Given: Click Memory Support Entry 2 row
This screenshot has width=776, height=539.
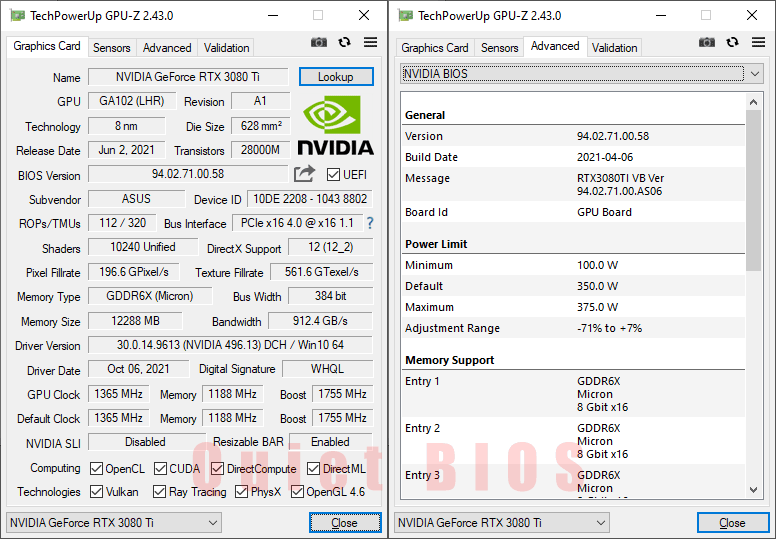Looking at the screenshot, I should 573,441.
